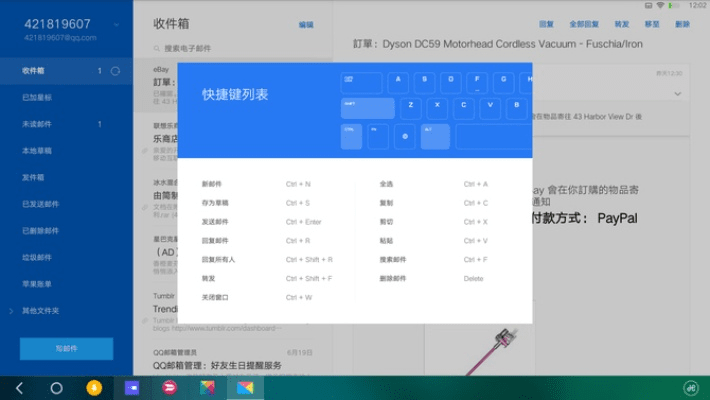This screenshot has width=710, height=400.
Task: Click 转发 in the top toolbar
Action: pyautogui.click(x=622, y=24)
